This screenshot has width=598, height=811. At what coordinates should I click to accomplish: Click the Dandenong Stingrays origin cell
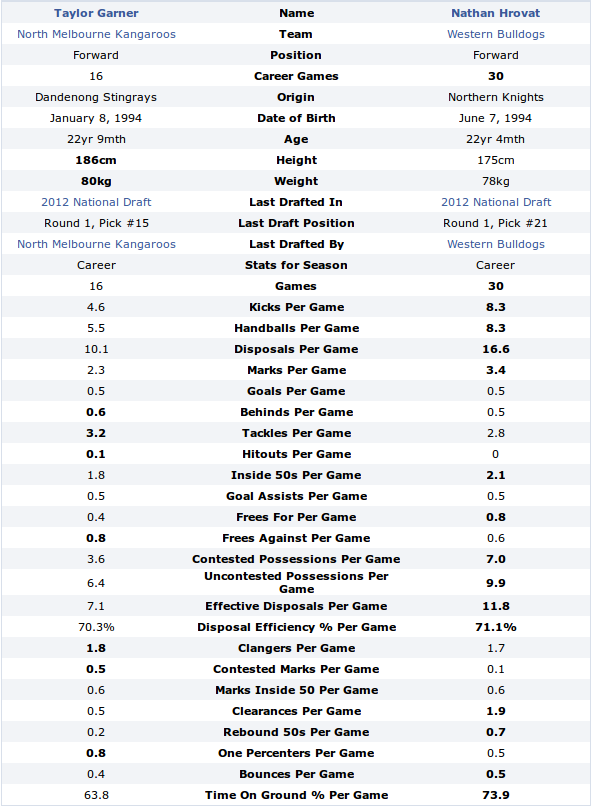point(96,97)
